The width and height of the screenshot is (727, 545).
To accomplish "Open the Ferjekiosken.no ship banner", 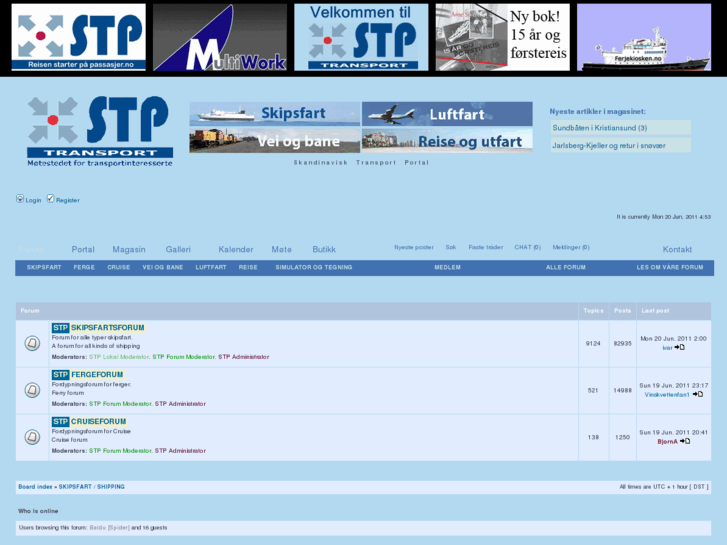I will [x=644, y=37].
